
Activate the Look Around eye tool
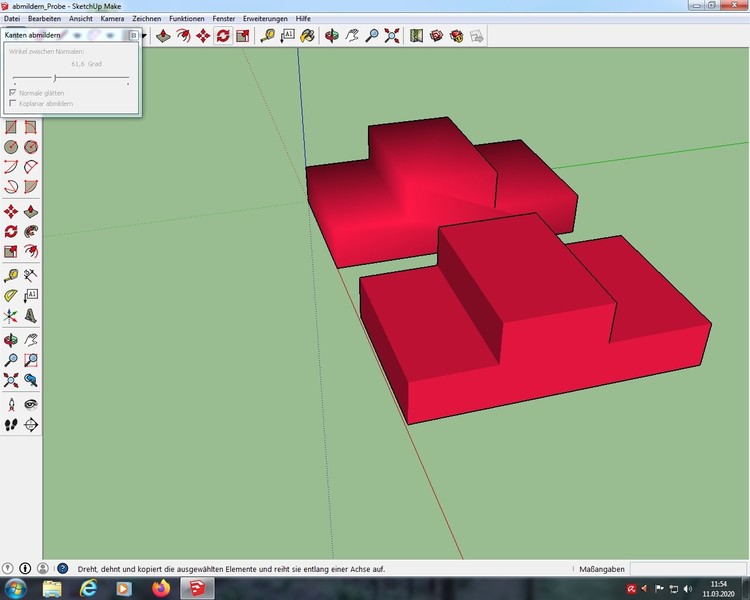(x=31, y=404)
